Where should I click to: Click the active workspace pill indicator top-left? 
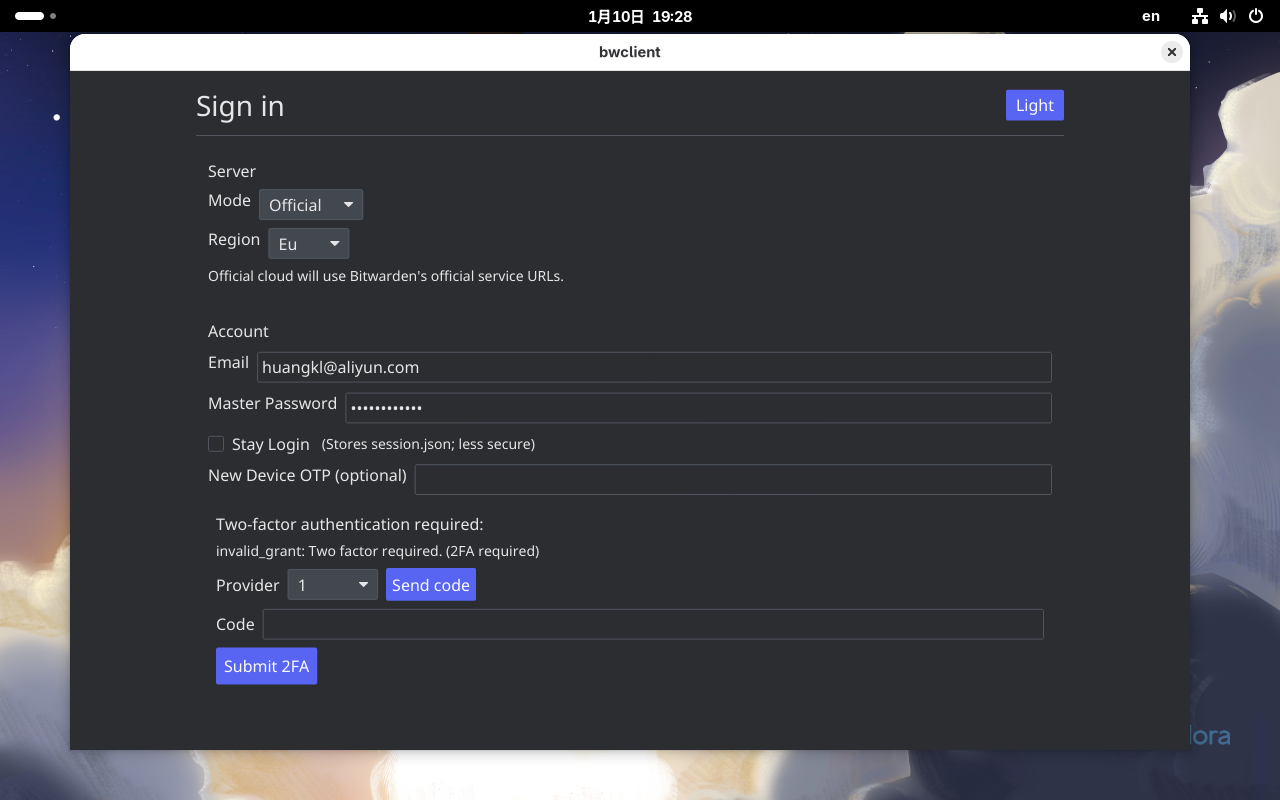[x=29, y=16]
